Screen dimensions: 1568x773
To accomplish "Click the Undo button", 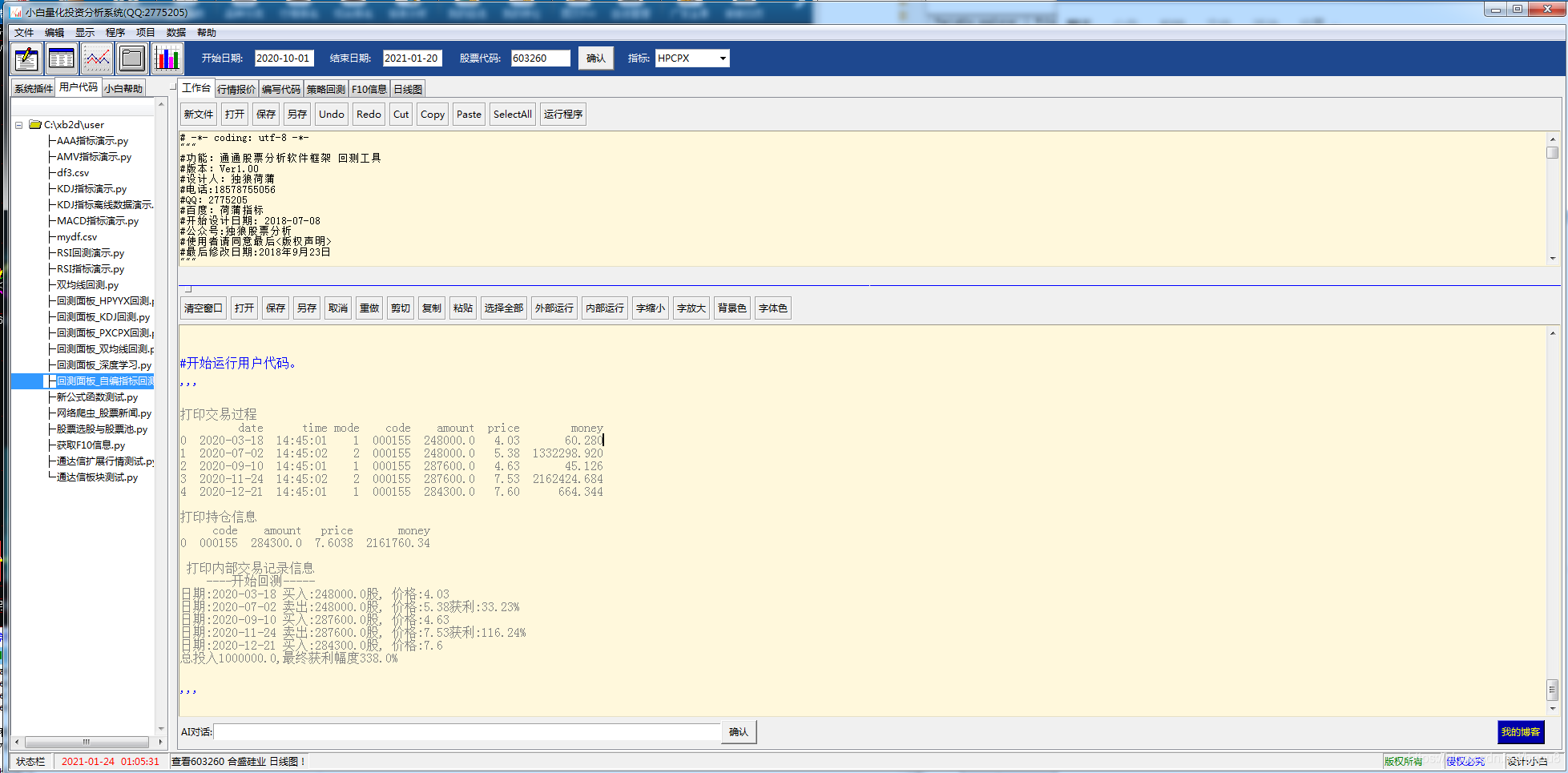I will tap(332, 115).
